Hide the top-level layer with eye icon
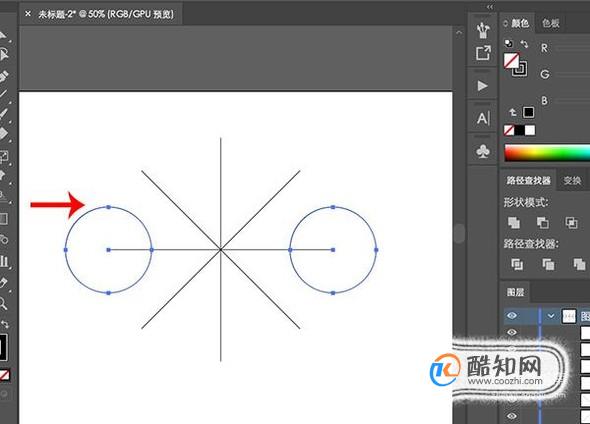590x424 pixels. pyautogui.click(x=512, y=316)
